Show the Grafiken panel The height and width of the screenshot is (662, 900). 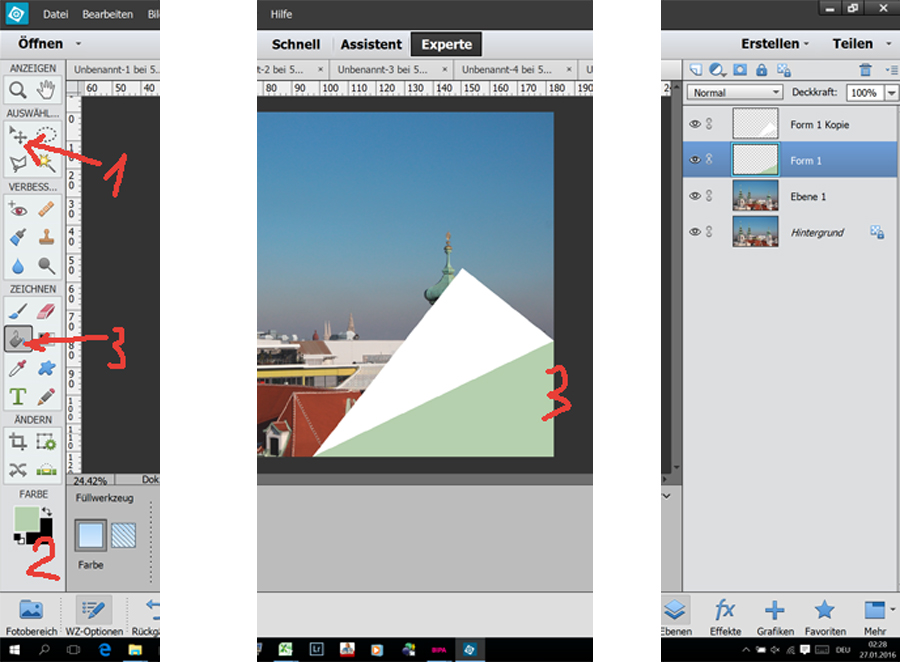pyautogui.click(x=775, y=617)
